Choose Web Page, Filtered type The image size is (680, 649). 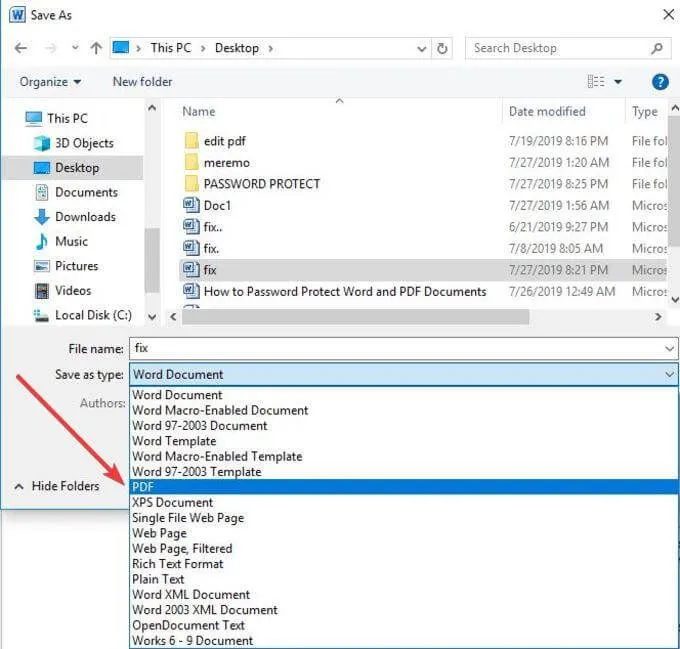403,548
